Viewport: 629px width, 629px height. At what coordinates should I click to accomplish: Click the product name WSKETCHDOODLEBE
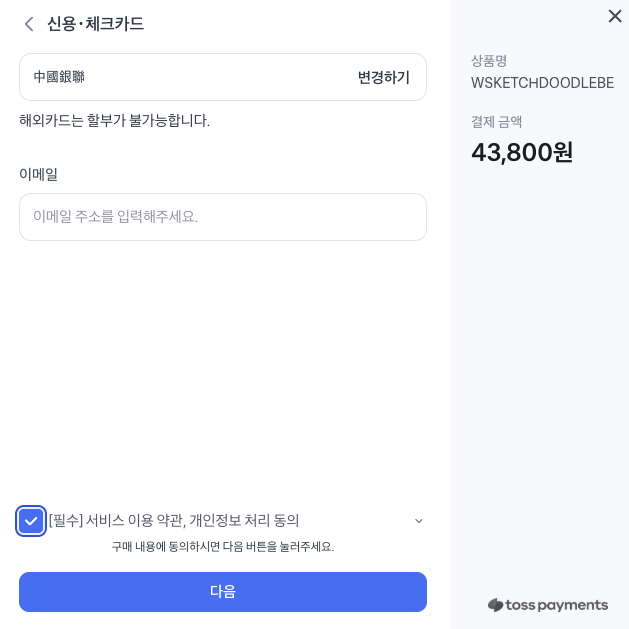pyautogui.click(x=542, y=83)
